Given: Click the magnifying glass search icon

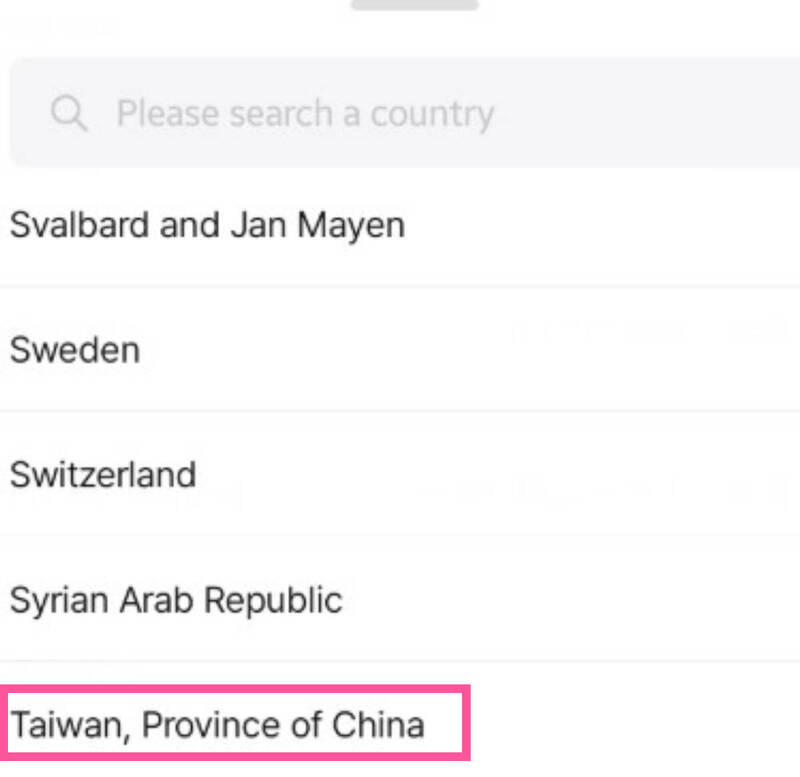Looking at the screenshot, I should click(69, 113).
